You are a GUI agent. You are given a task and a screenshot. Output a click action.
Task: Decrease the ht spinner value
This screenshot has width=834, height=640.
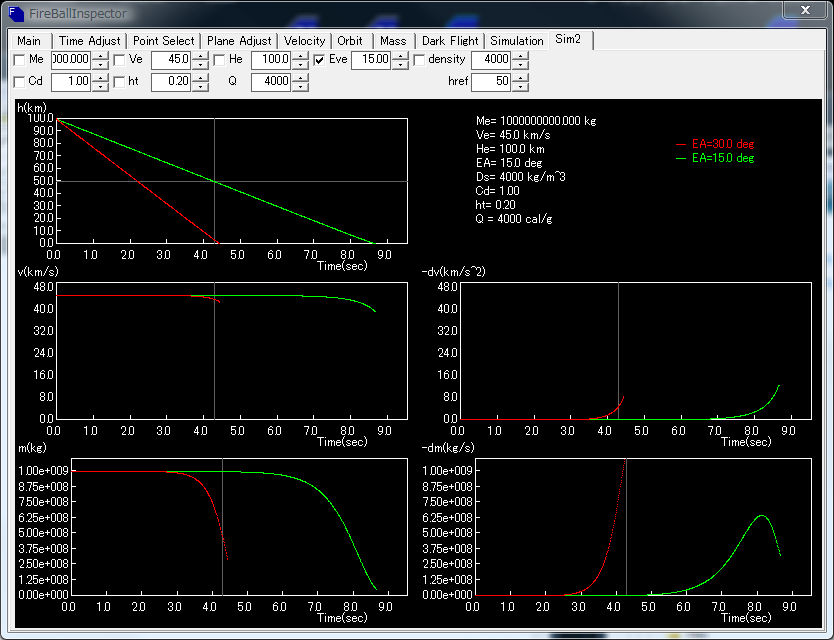200,87
